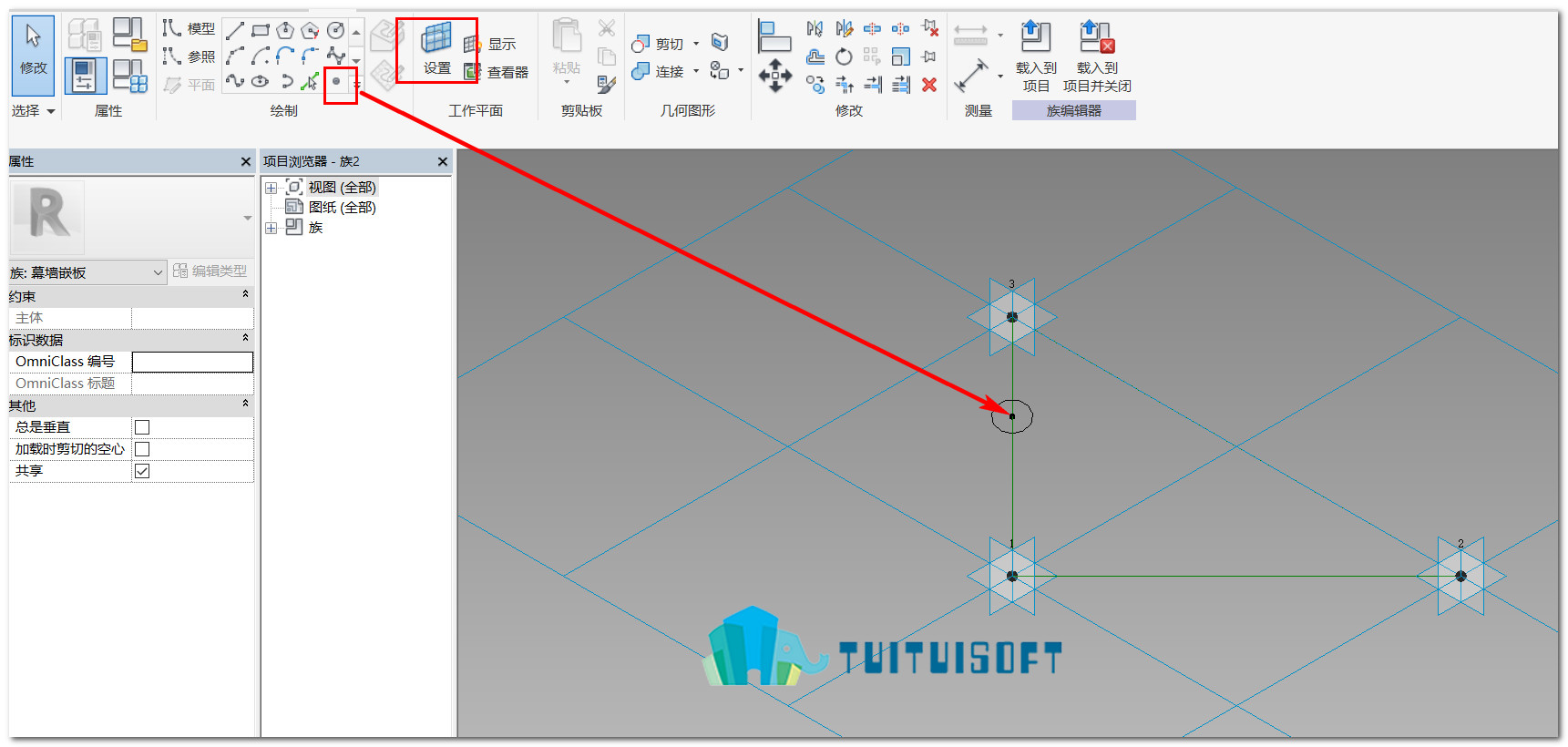The height and width of the screenshot is (747, 1568).
Task: Click 载入到项目 button
Action: click(x=1036, y=56)
